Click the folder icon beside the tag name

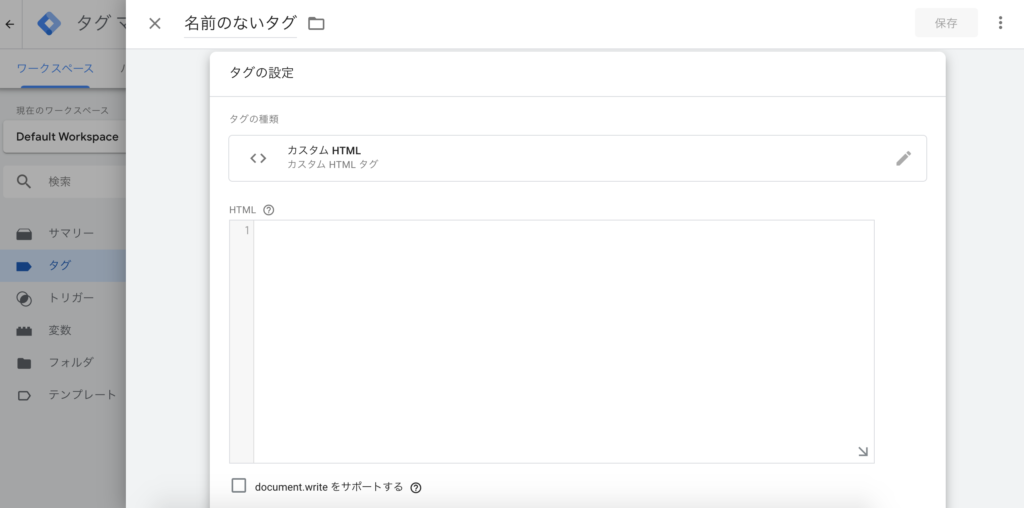click(316, 23)
